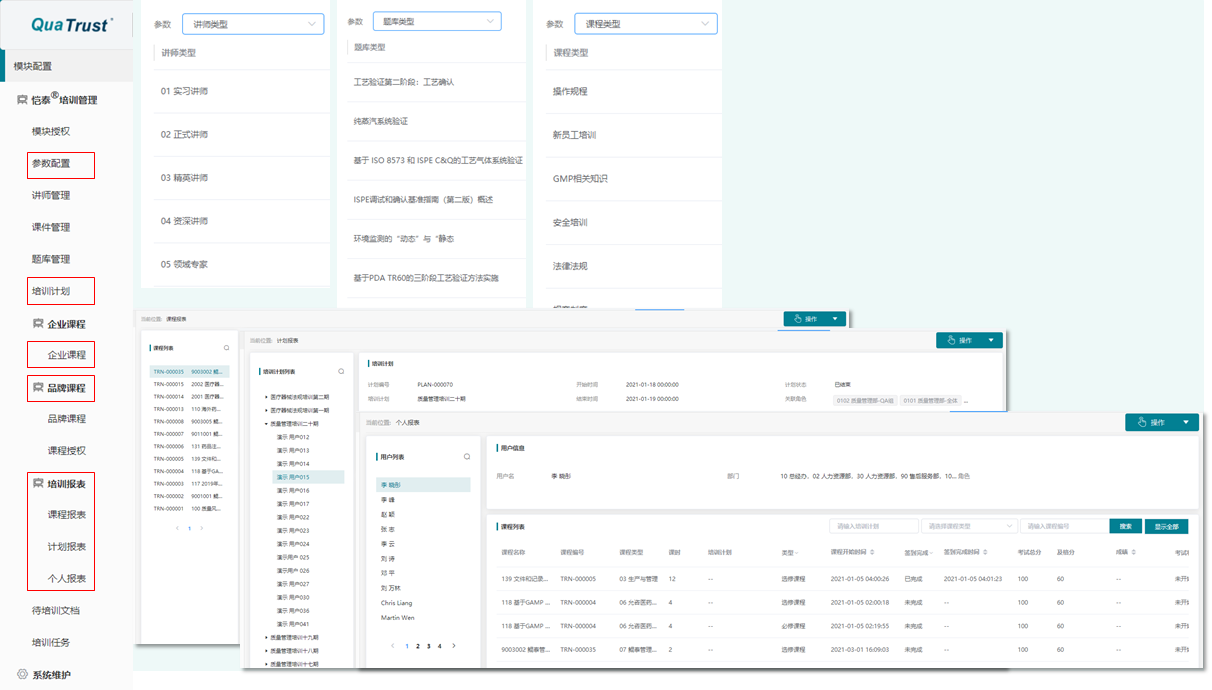
Task: Click the icon beside 企业课程 section header
Action: click(38, 324)
